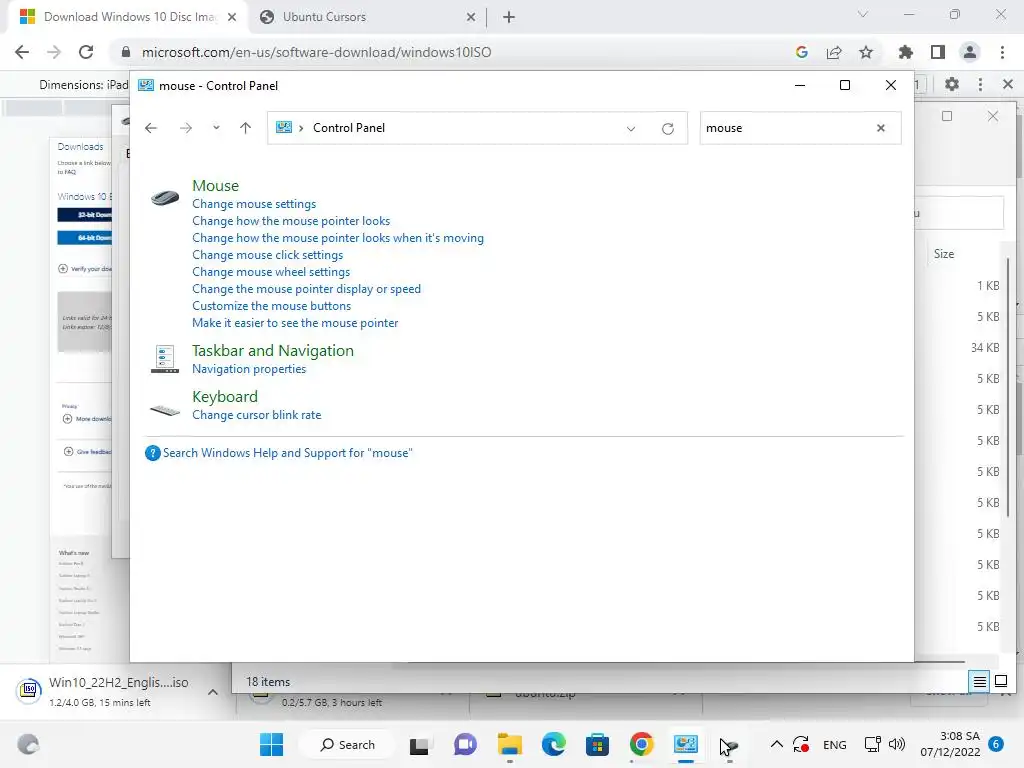The height and width of the screenshot is (768, 1024).
Task: Open Task View on taskbar
Action: point(419,744)
